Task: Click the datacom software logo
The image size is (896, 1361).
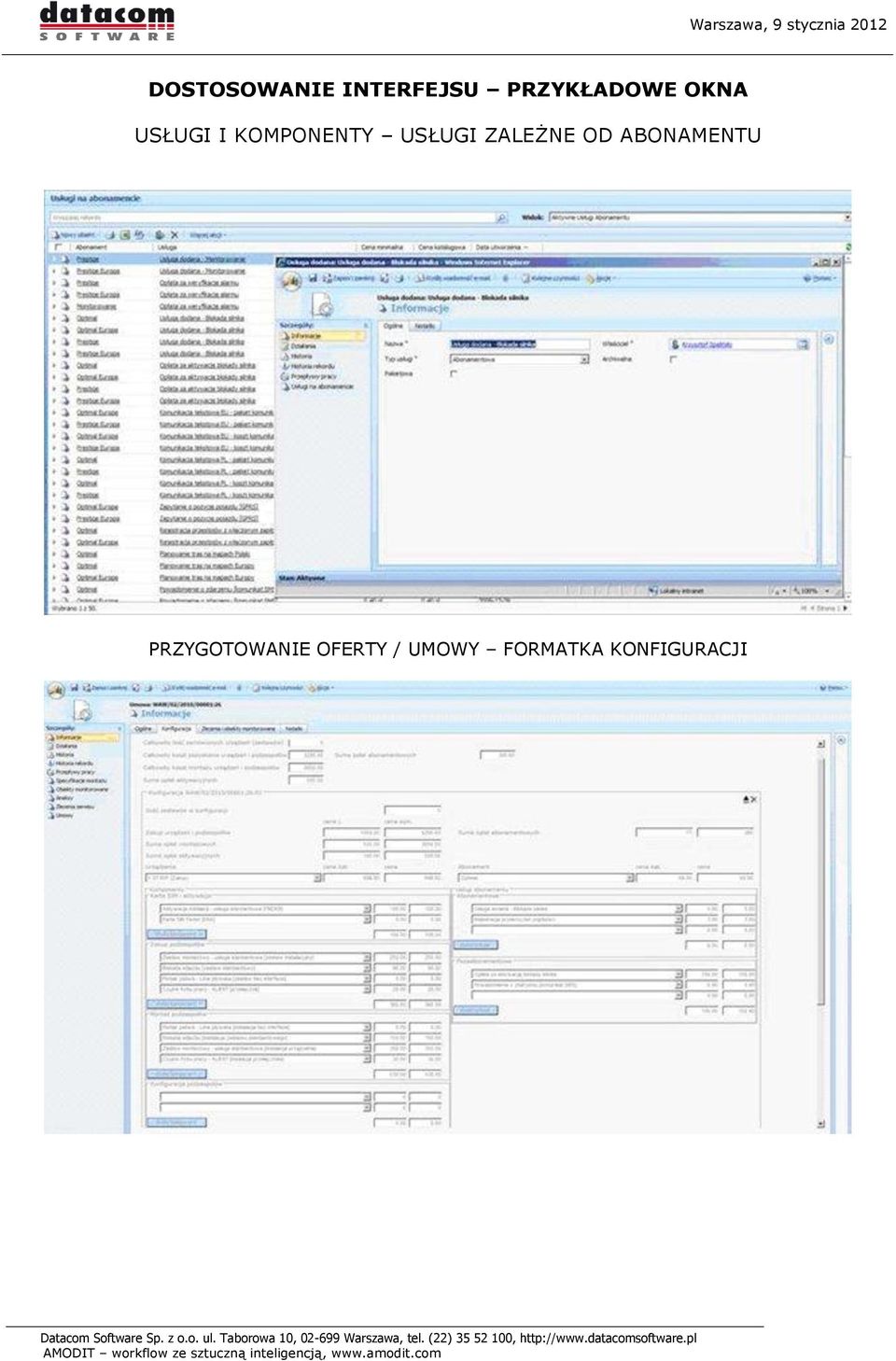Action: click(x=107, y=21)
